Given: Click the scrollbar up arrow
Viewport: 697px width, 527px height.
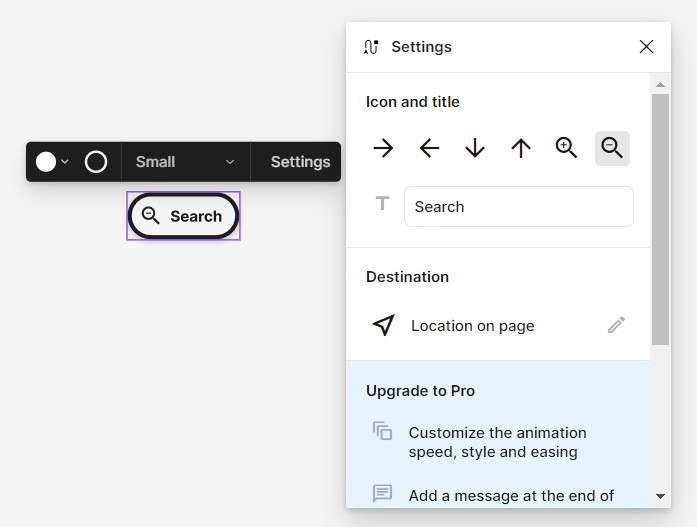Looking at the screenshot, I should coord(661,84).
